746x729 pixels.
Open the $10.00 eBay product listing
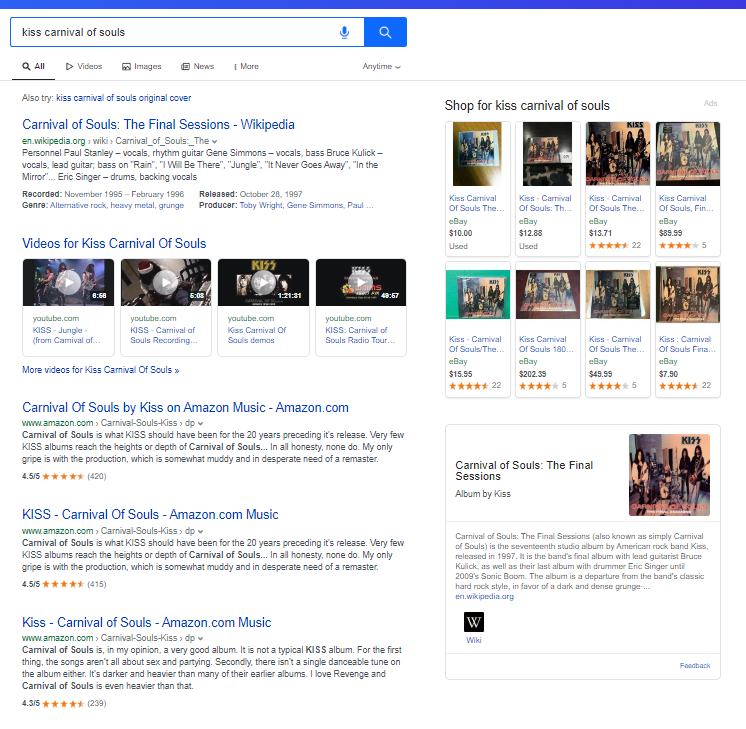pyautogui.click(x=478, y=188)
